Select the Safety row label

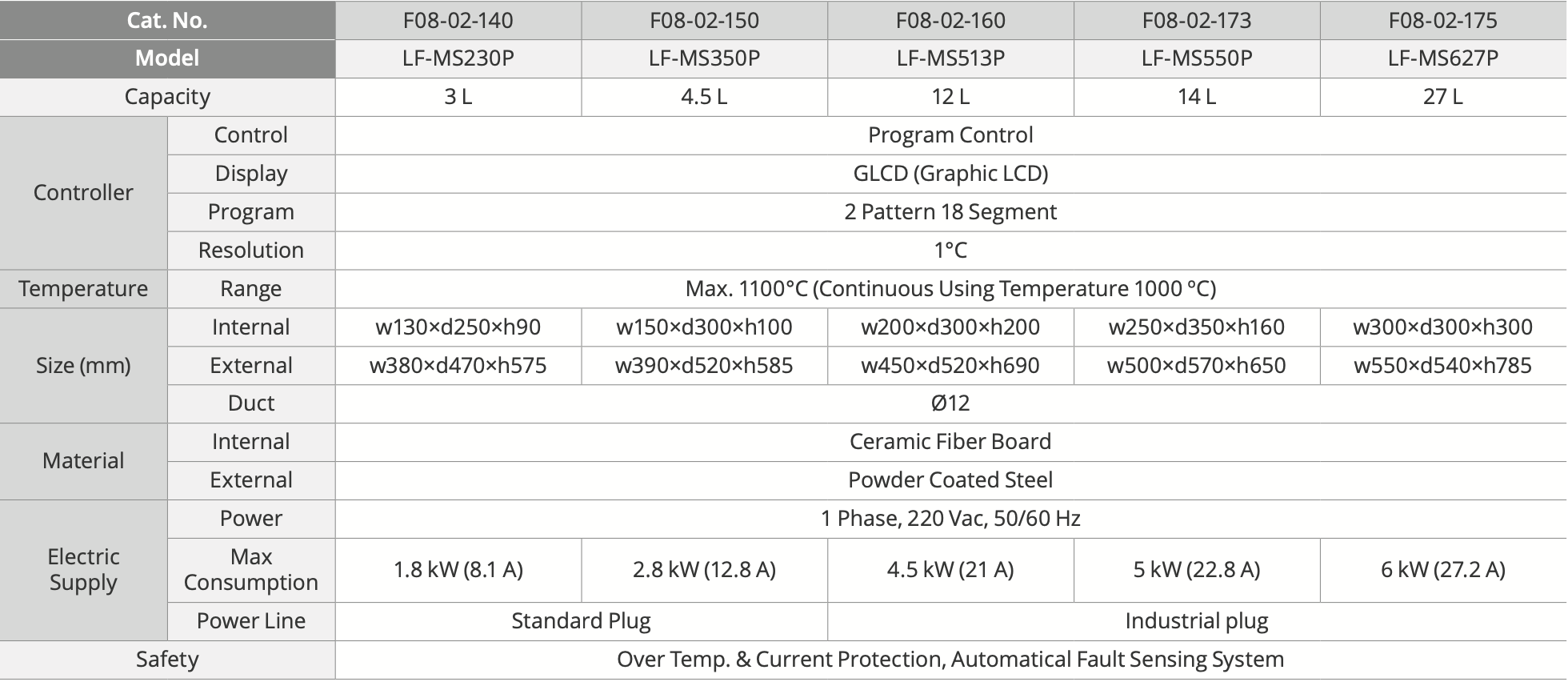pos(167,660)
